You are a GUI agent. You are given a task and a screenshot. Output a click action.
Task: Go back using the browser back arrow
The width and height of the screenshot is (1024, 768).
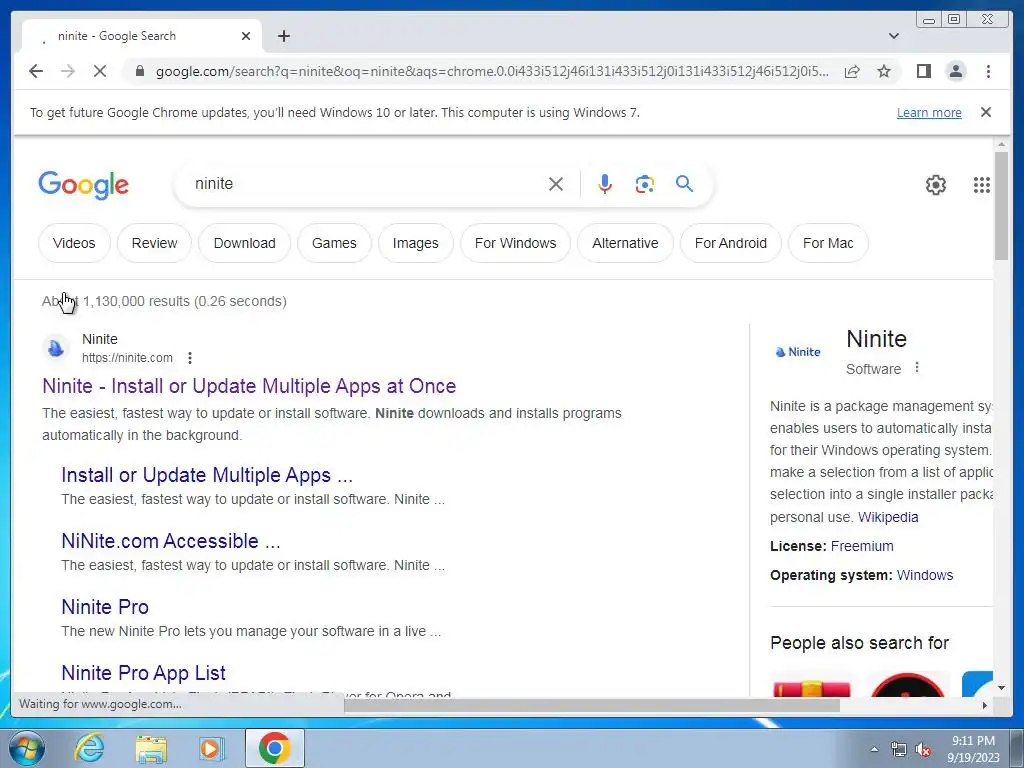pyautogui.click(x=36, y=71)
